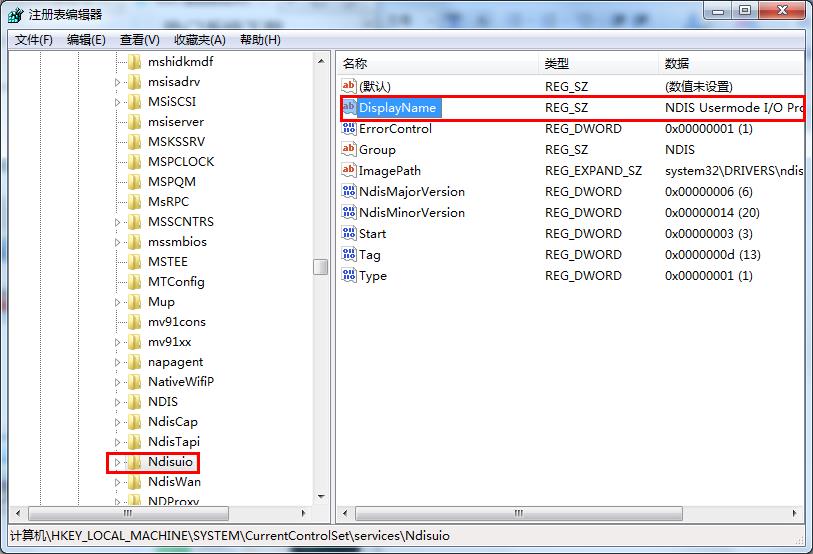Image resolution: width=813 pixels, height=554 pixels.
Task: Select the MSTEE folder icon
Action: point(134,261)
